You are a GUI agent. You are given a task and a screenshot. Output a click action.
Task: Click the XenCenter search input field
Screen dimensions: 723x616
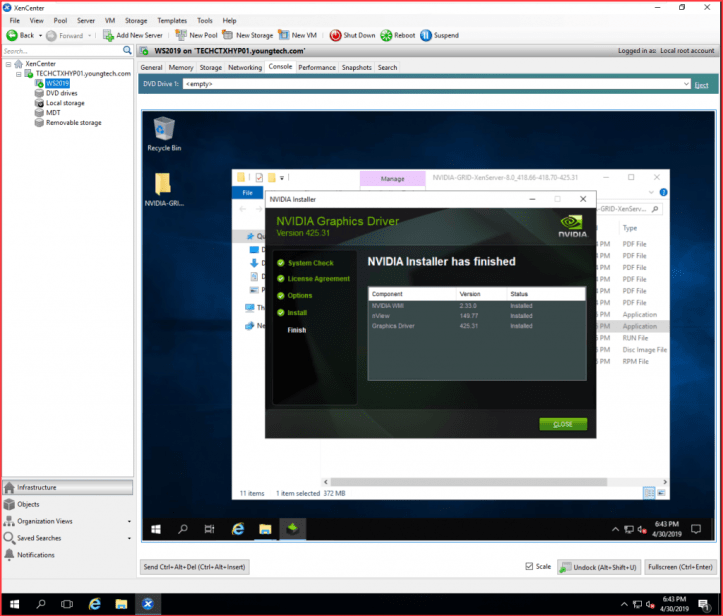[62, 51]
